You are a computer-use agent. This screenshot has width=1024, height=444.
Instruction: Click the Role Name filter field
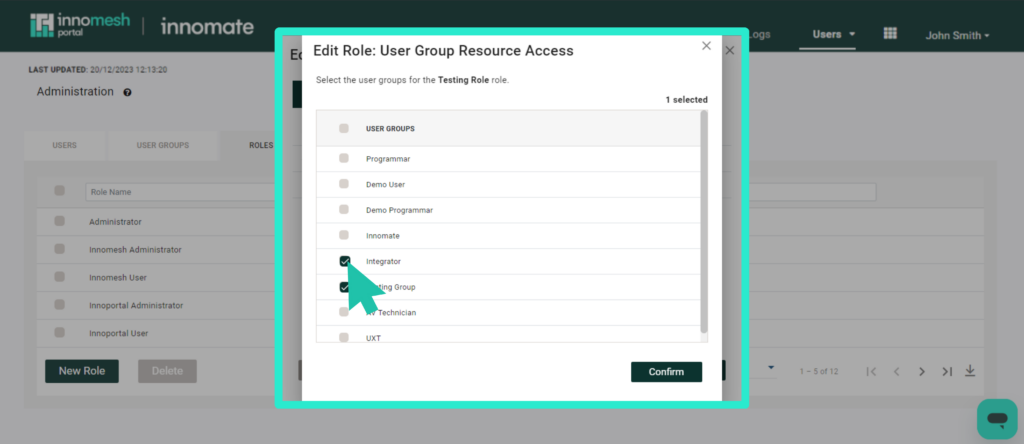[180, 192]
